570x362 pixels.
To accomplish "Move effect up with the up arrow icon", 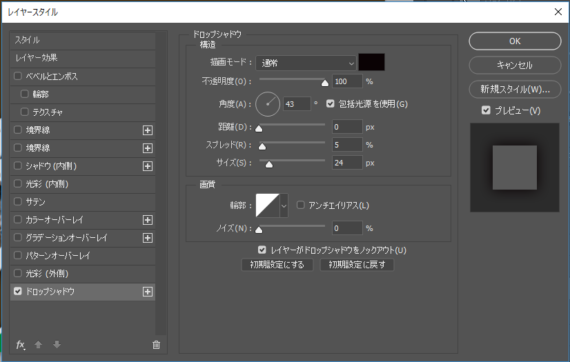I will pos(38,345).
